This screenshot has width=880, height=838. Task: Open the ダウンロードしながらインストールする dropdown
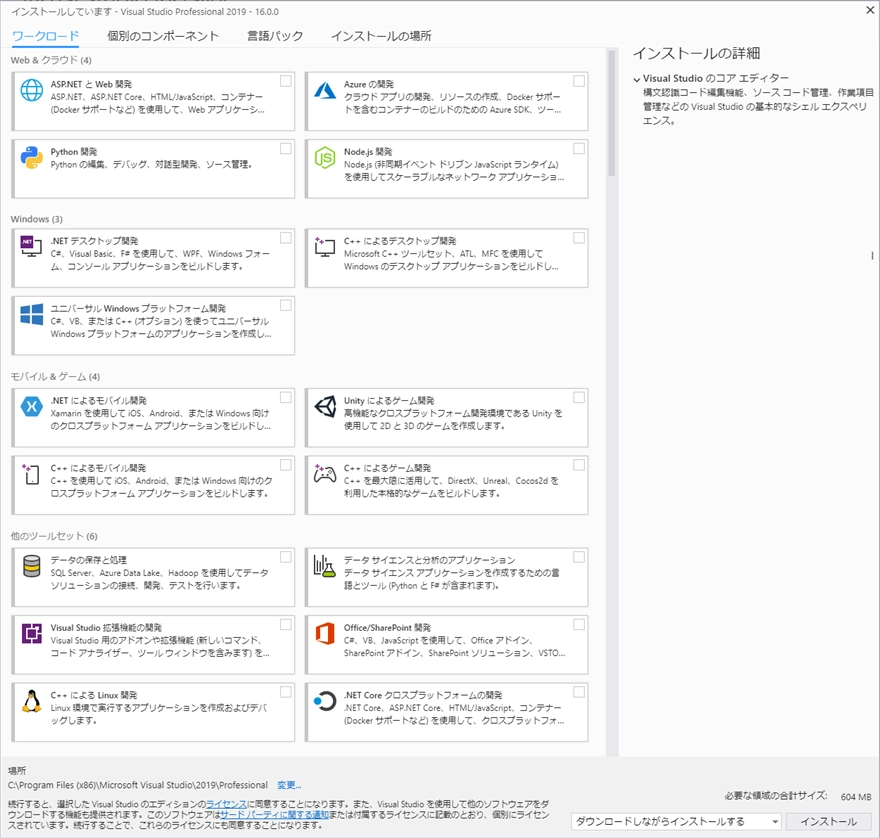click(676, 822)
